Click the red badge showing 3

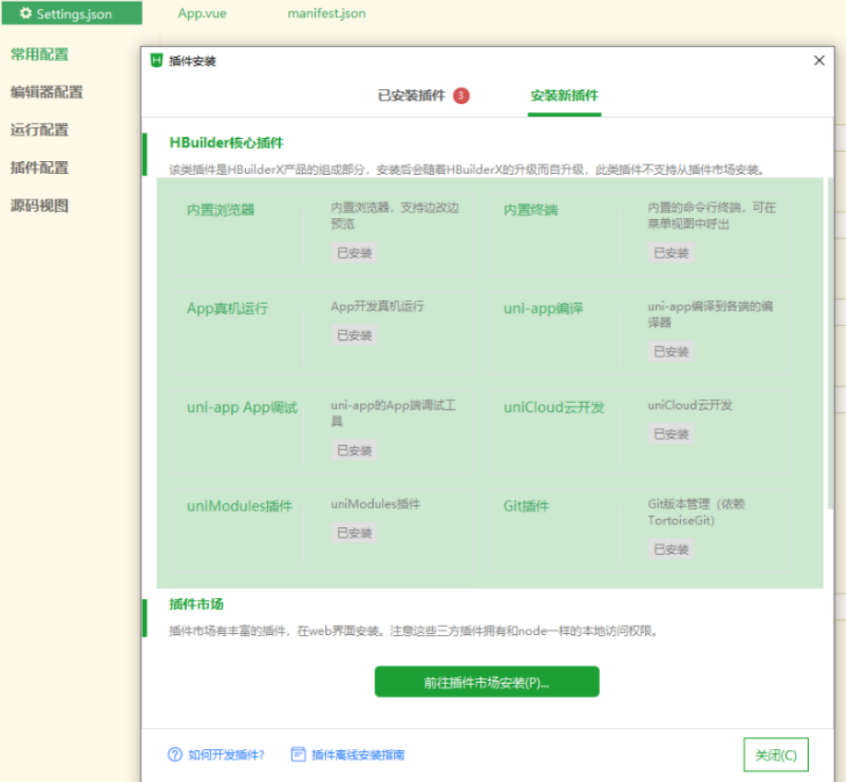[x=461, y=96]
